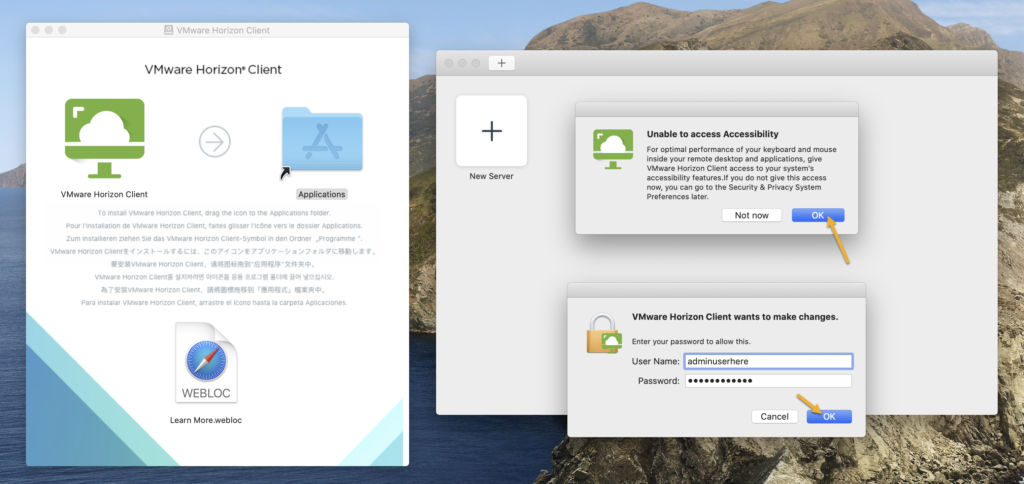Minimize the installer disk image window
Screen dimensions: 1024x484
pyautogui.click(x=50, y=32)
